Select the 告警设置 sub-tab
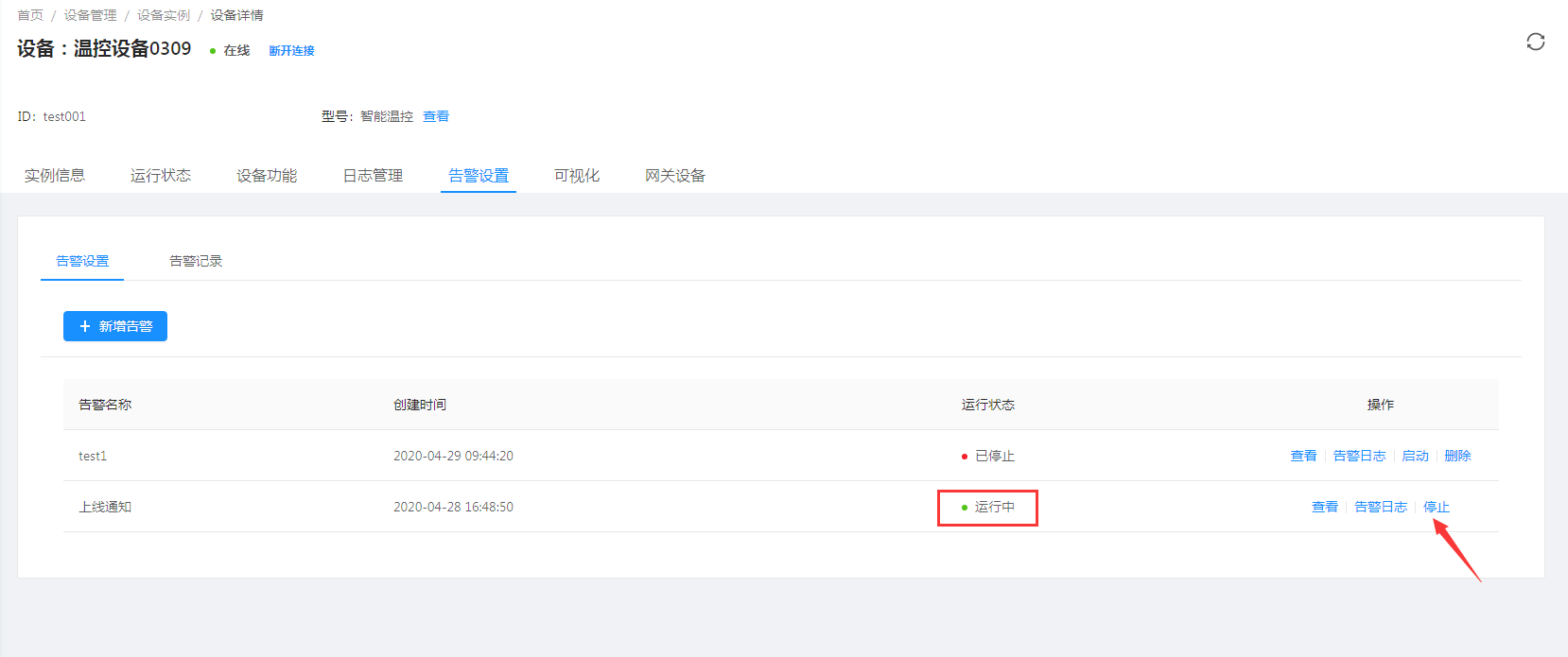The height and width of the screenshot is (657, 1568). pos(82,261)
